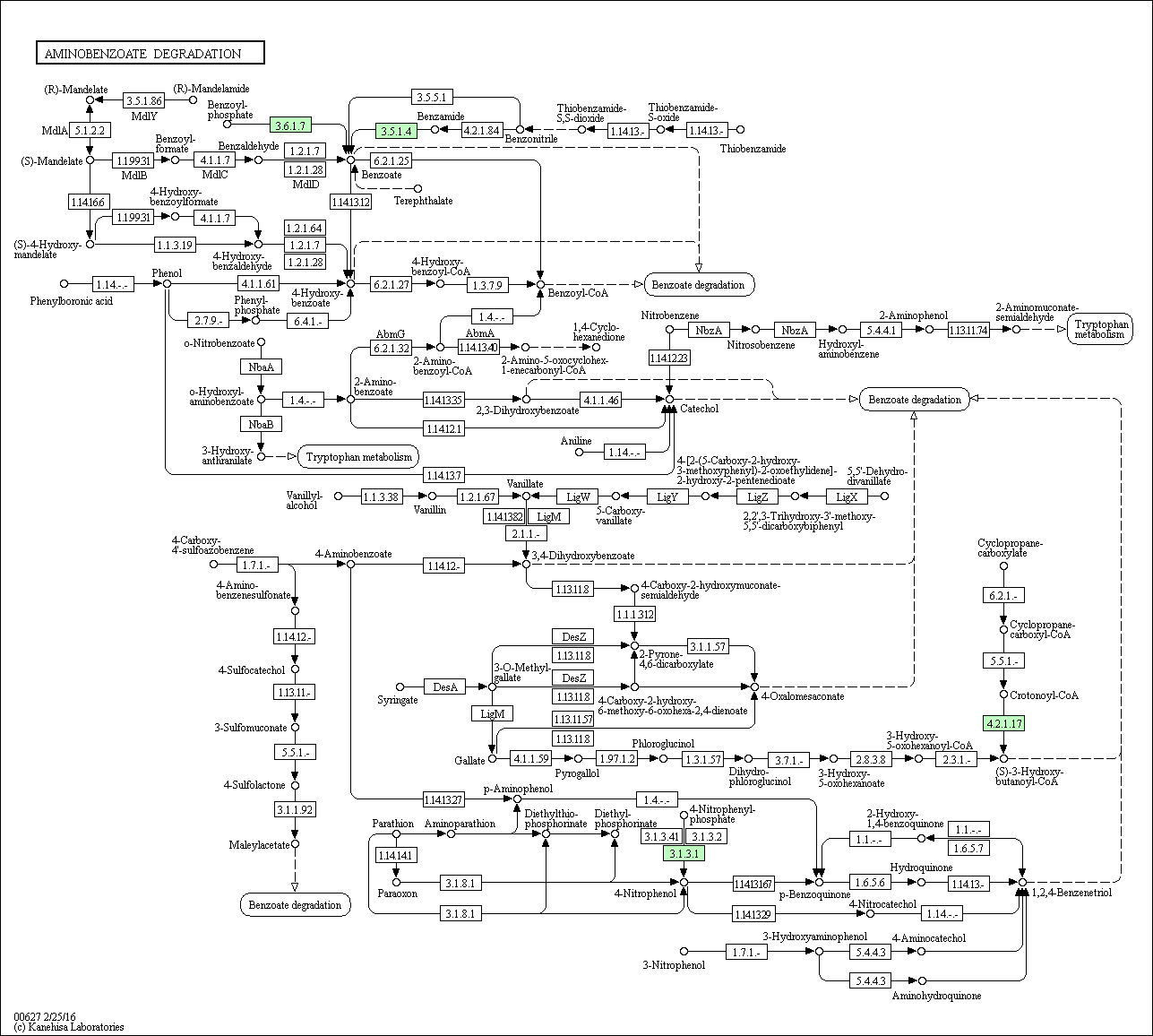Open the 4.1.1.46 enzyme box
Image resolution: width=1153 pixels, height=1036 pixels.
pyautogui.click(x=601, y=400)
